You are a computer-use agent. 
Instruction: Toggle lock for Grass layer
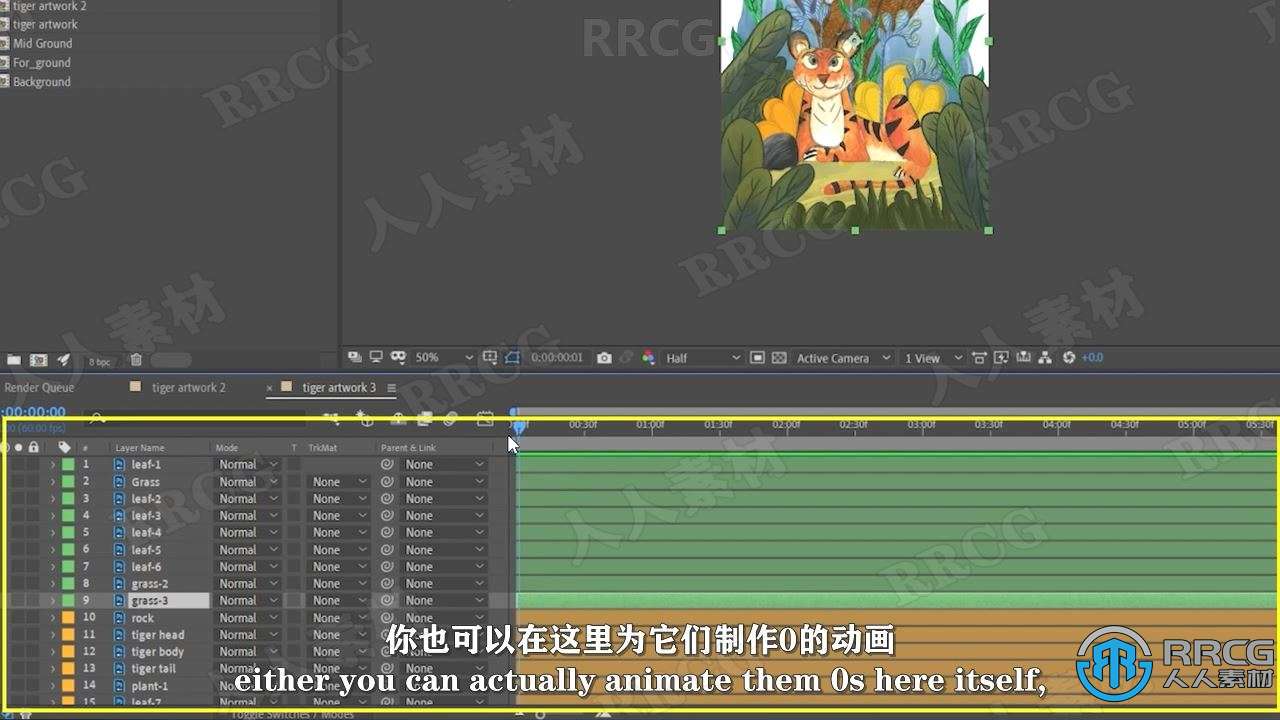click(34, 481)
